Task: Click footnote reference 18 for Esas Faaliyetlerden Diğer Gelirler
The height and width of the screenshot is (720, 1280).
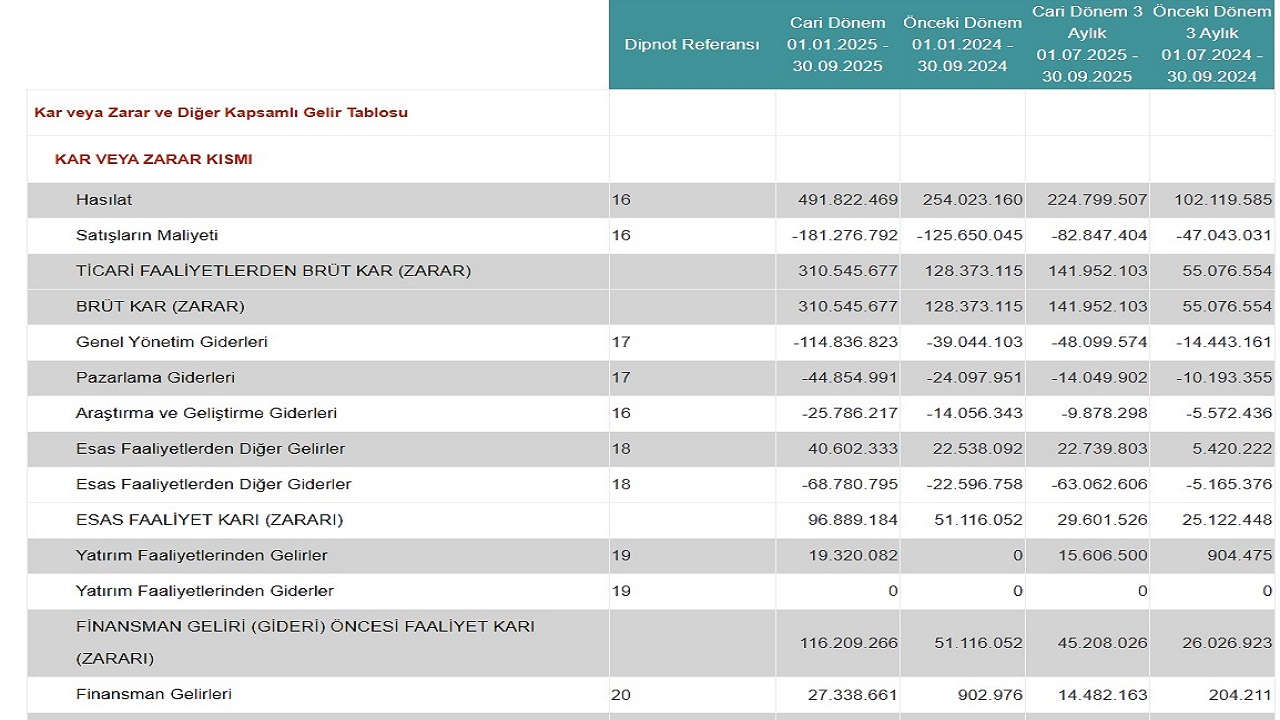Action: [x=621, y=449]
